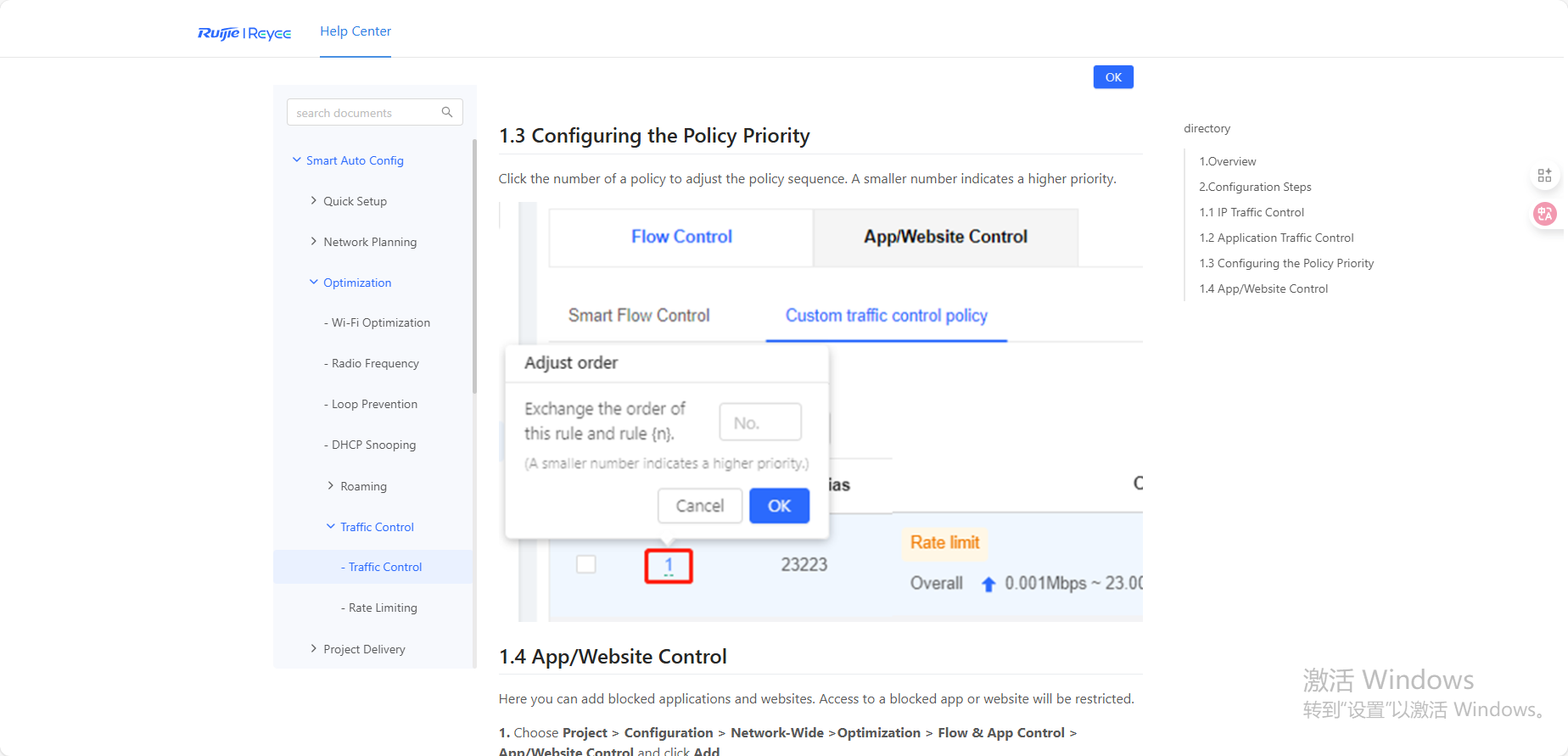The width and height of the screenshot is (1568, 756).
Task: Expand the Quick Setup section
Action: pos(313,200)
